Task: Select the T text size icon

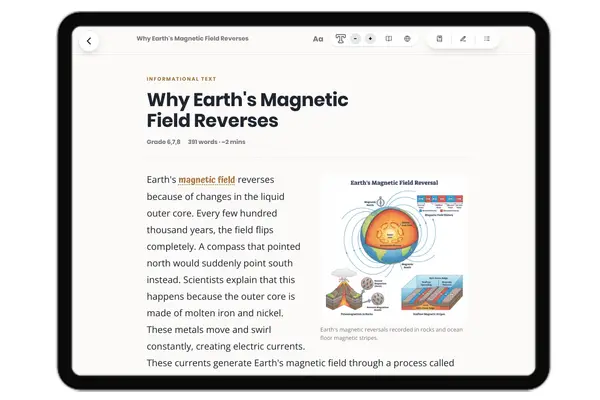Action: pos(340,39)
